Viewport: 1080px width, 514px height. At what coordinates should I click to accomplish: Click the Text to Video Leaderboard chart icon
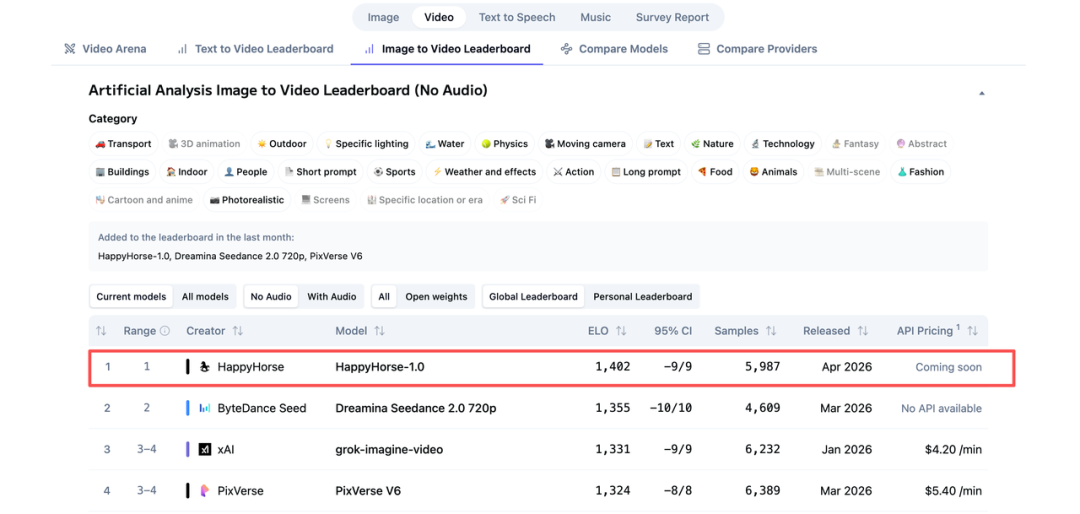182,49
